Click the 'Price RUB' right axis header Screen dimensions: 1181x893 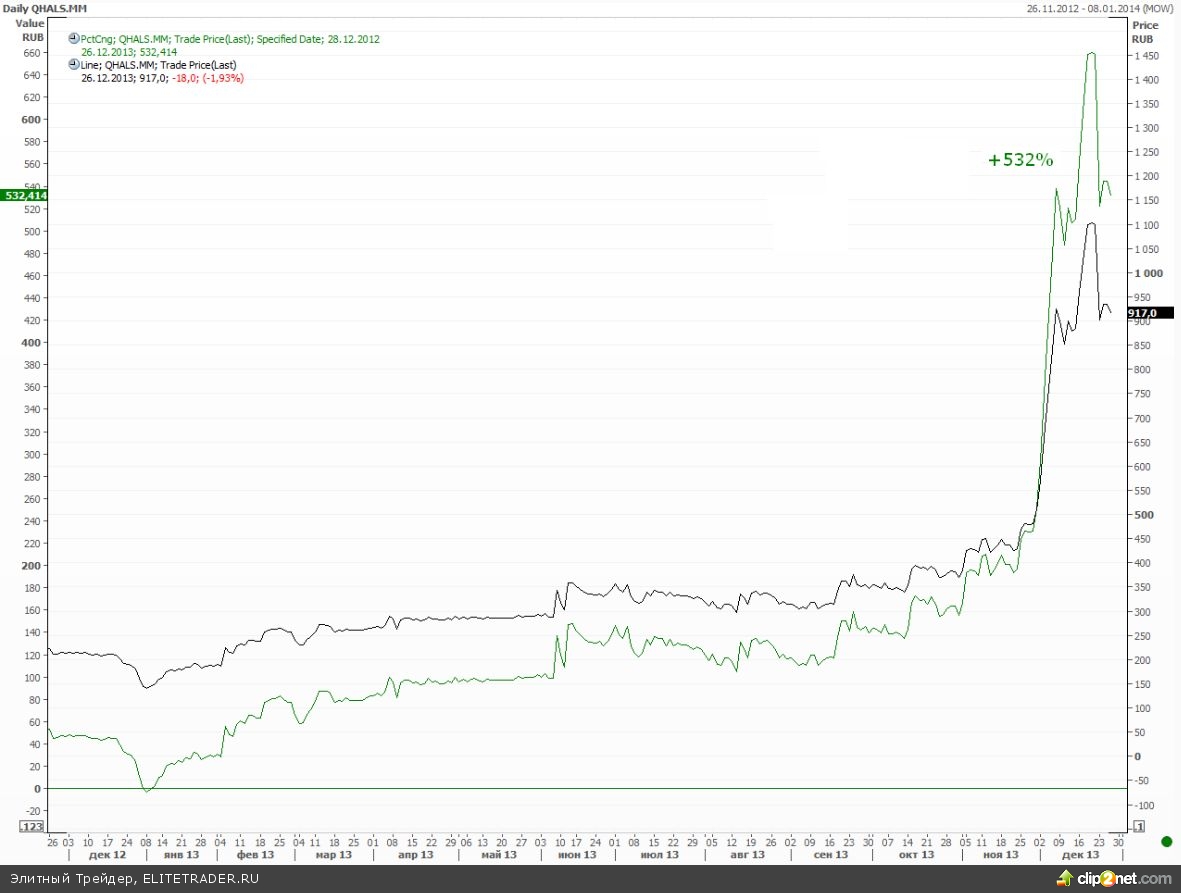coord(1145,31)
